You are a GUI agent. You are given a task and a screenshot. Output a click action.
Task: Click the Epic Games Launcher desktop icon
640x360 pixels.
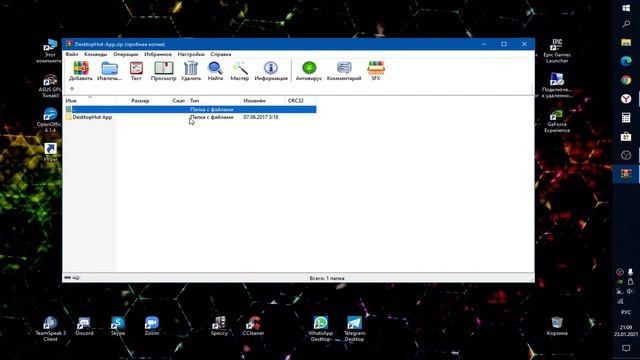(x=557, y=51)
